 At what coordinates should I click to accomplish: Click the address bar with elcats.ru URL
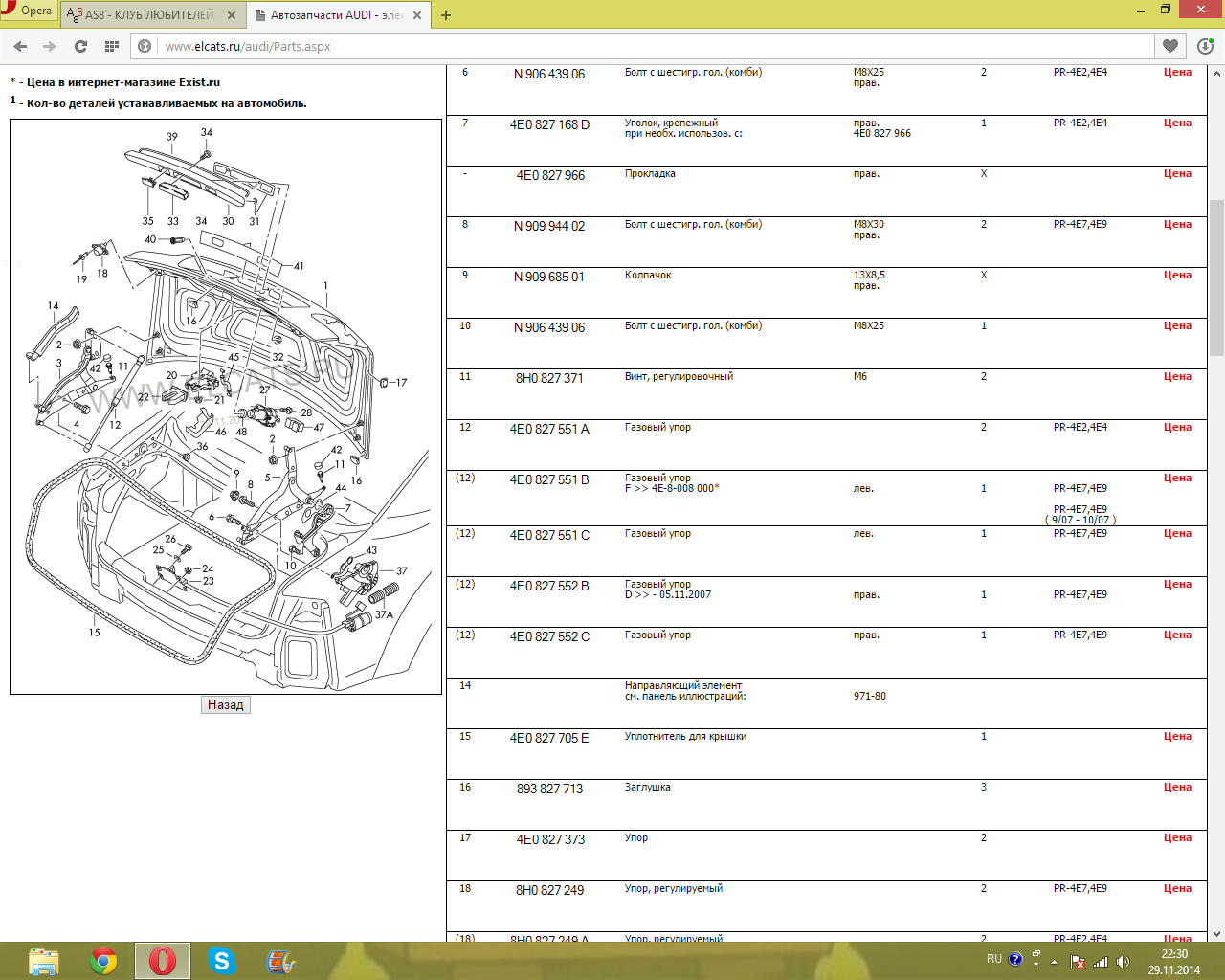click(651, 46)
